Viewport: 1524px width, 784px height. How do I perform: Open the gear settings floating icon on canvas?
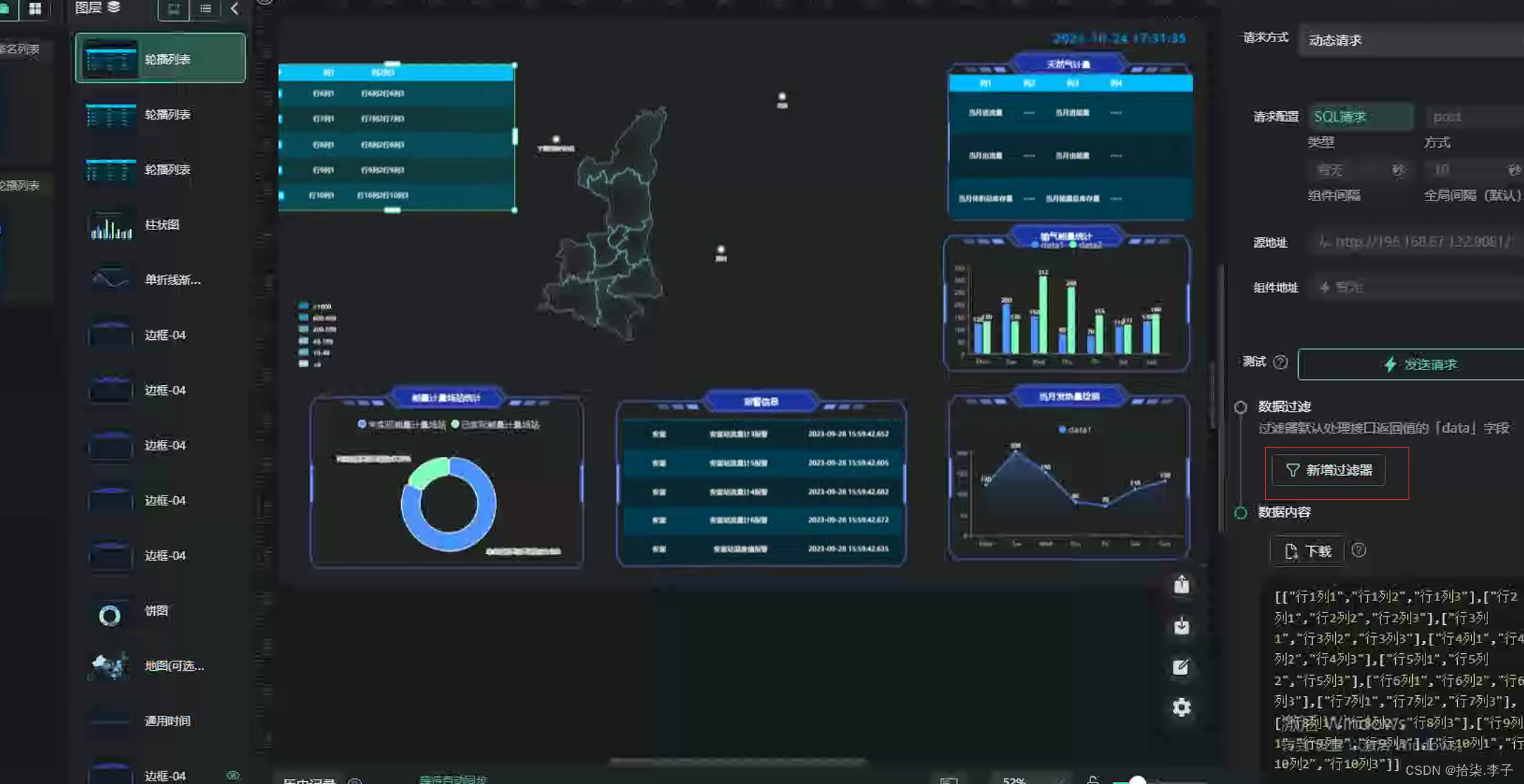tap(1181, 707)
